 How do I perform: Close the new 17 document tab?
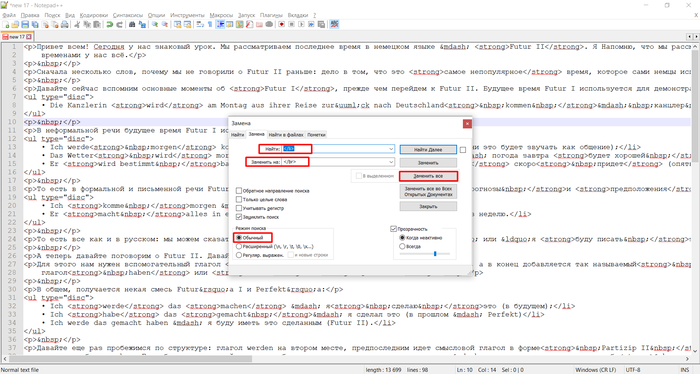click(x=29, y=37)
